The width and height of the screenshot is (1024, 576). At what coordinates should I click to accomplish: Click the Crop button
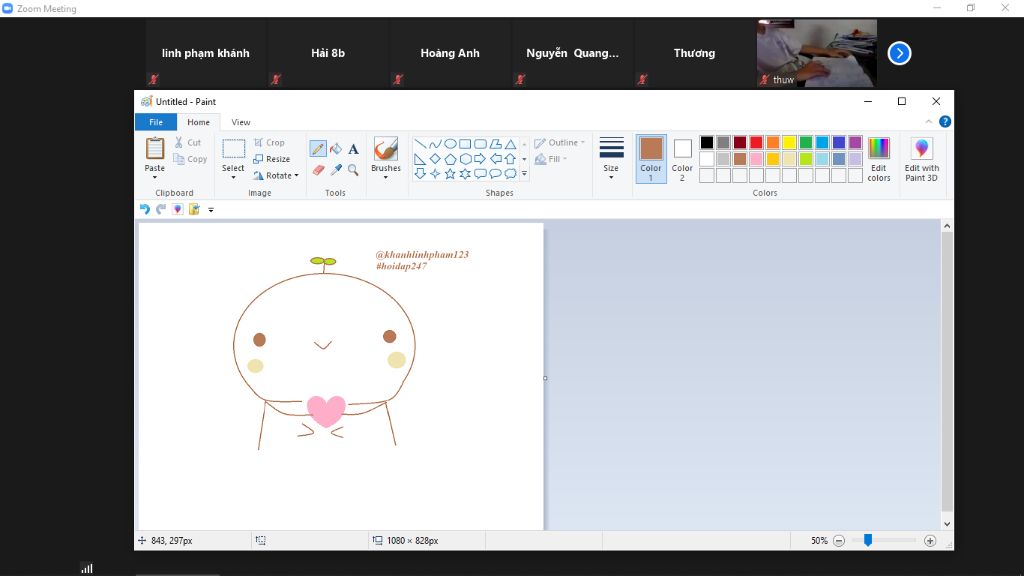click(x=269, y=142)
